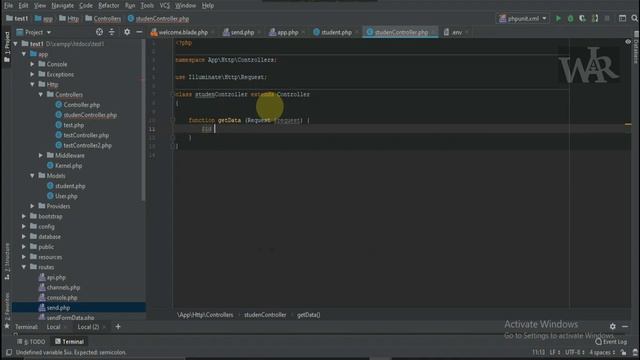The image size is (640, 360).
Task: Open the File menu
Action: [9, 5]
